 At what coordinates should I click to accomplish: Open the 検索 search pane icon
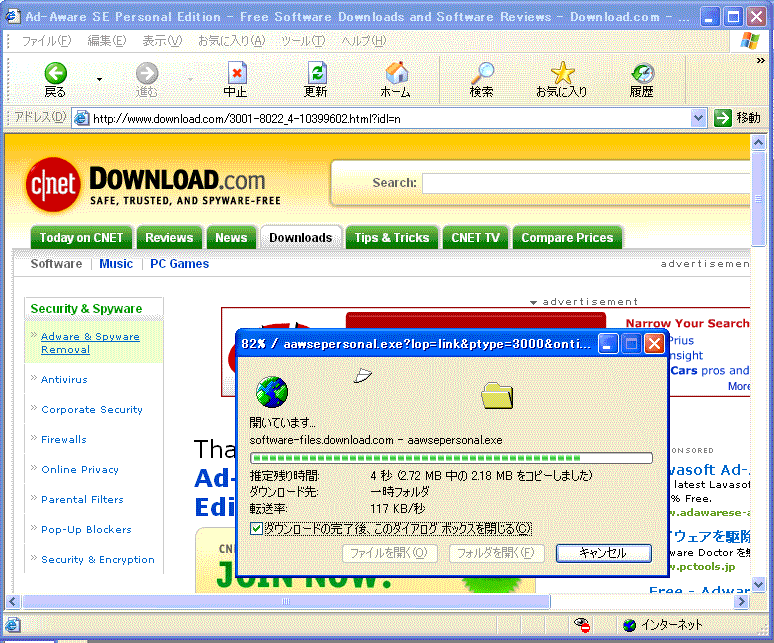481,73
